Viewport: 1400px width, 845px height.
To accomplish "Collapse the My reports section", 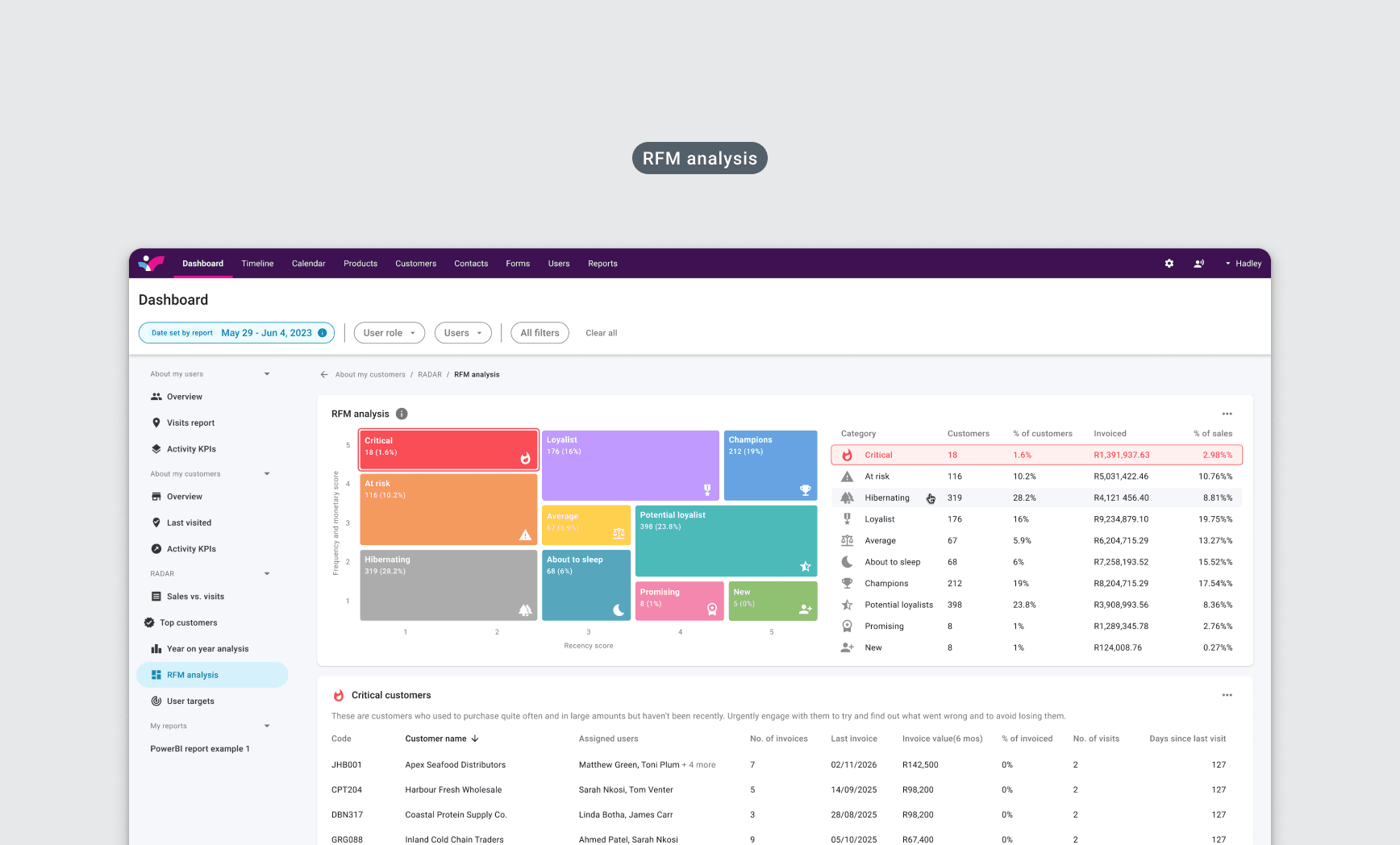I will (x=267, y=726).
